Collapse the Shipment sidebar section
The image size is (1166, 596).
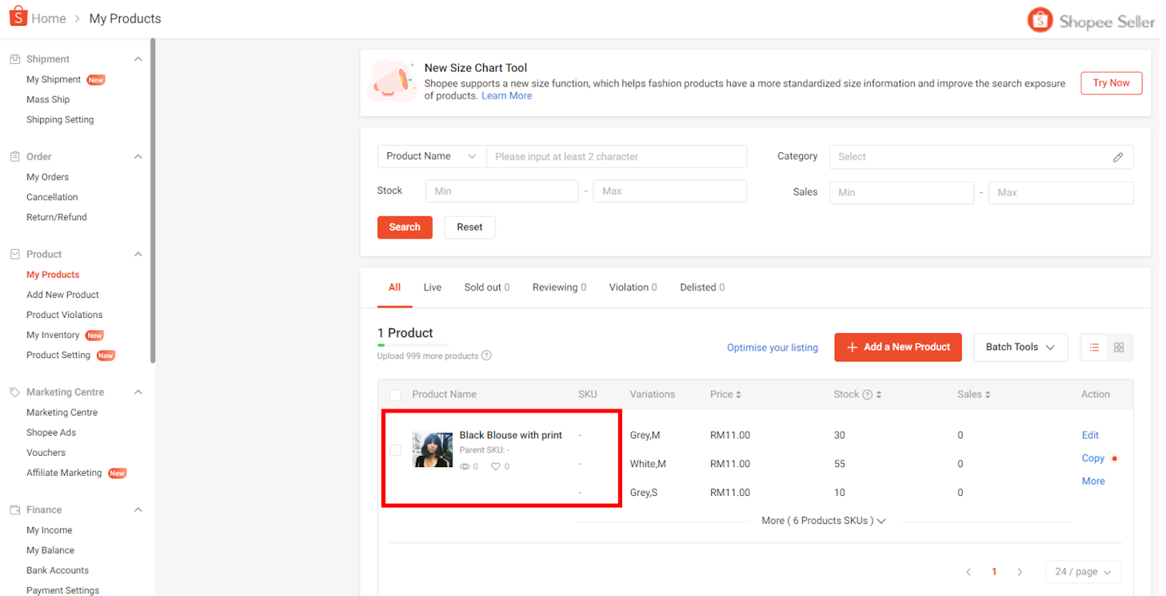pyautogui.click(x=138, y=58)
